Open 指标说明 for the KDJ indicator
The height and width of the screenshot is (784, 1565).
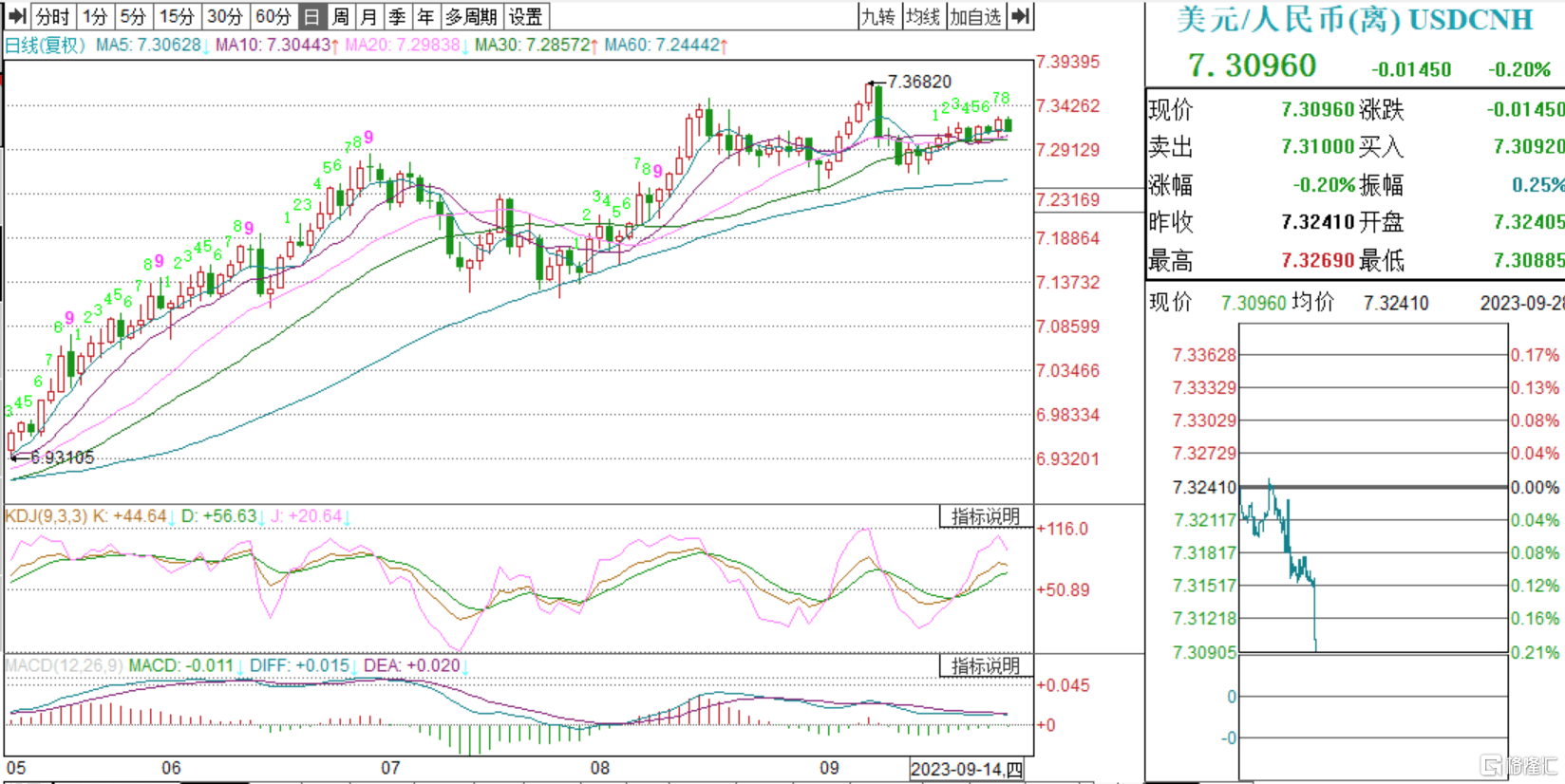985,516
